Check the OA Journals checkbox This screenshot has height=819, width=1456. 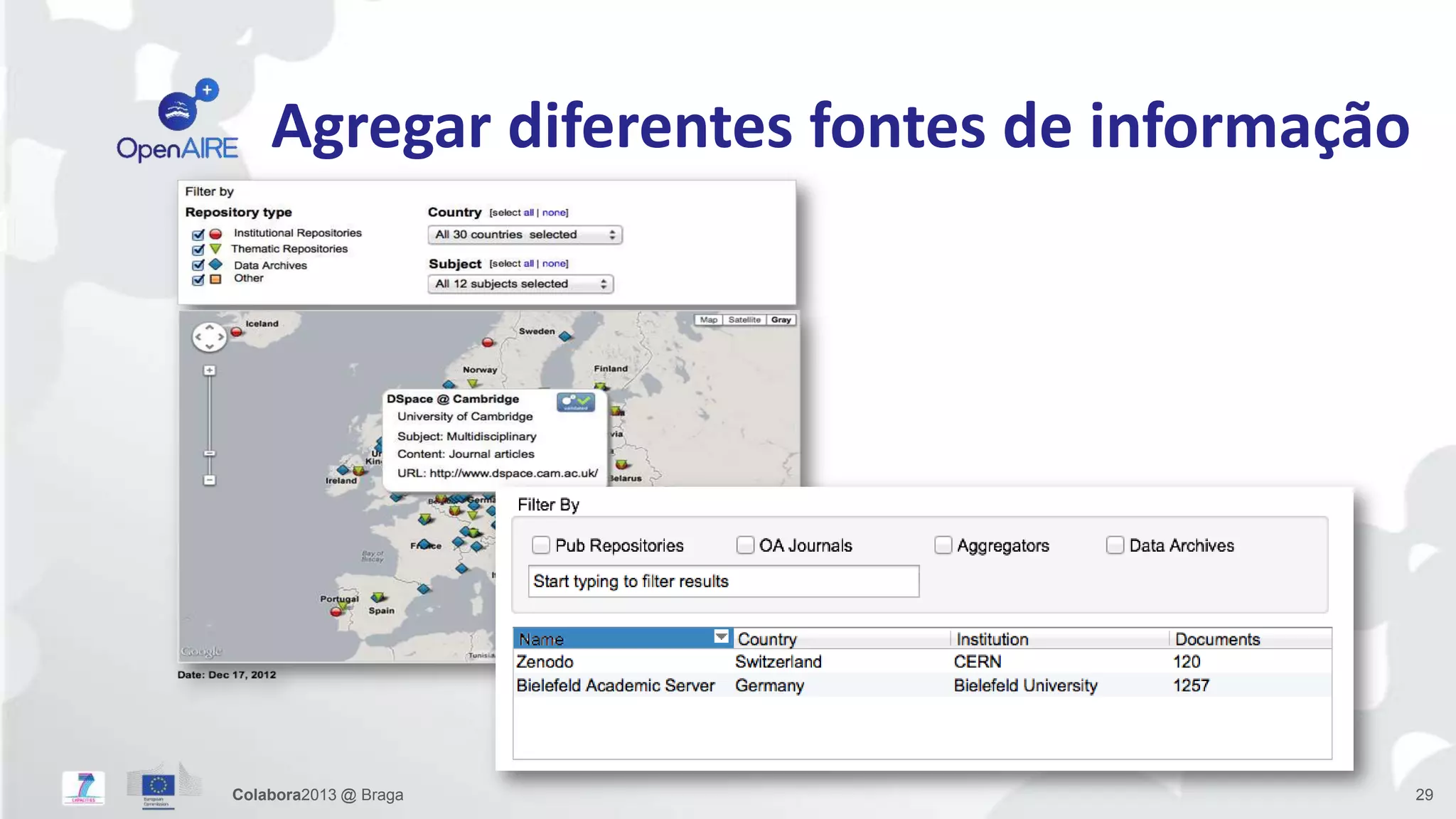pos(745,545)
